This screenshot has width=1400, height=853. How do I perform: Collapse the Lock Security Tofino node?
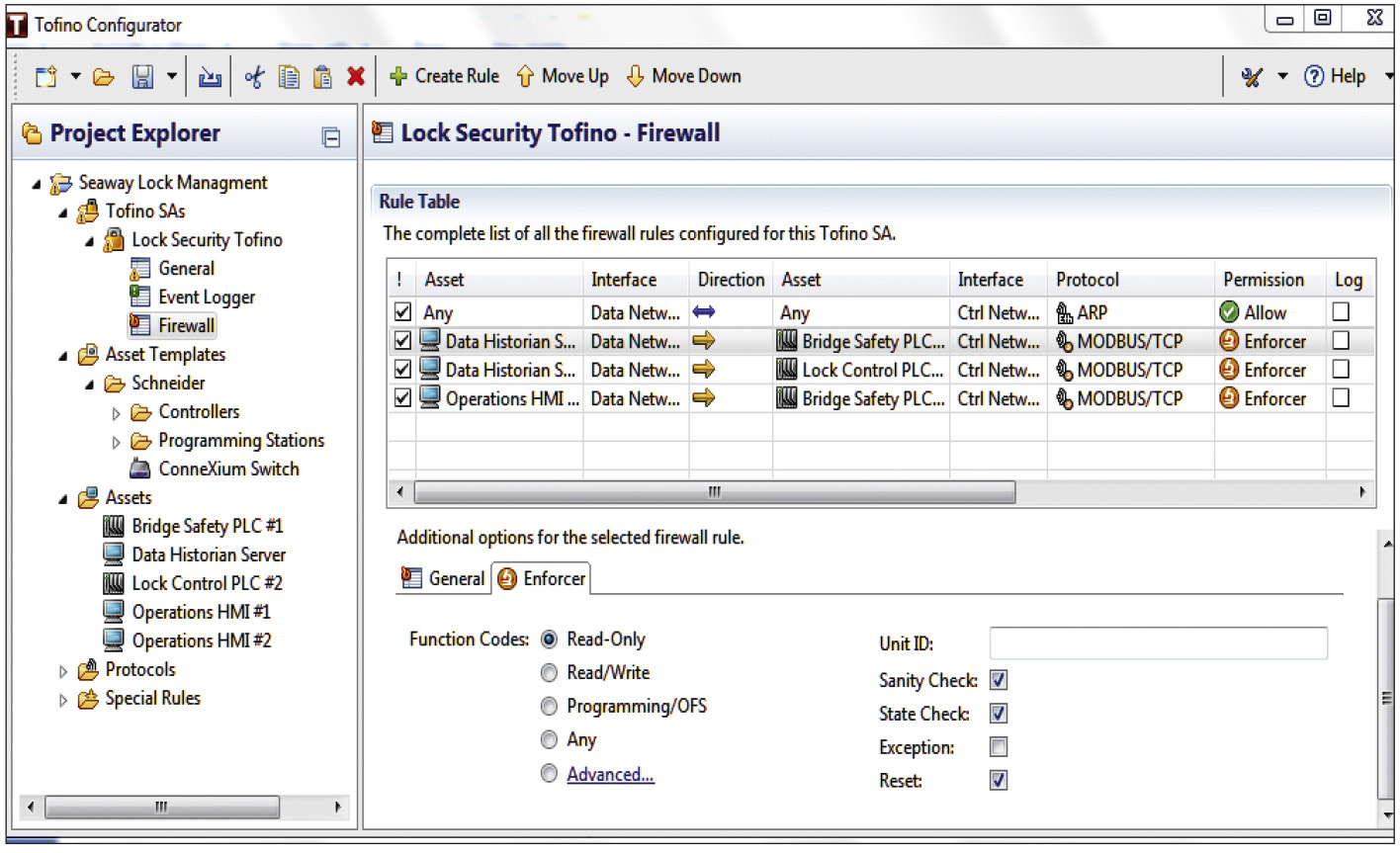90,240
